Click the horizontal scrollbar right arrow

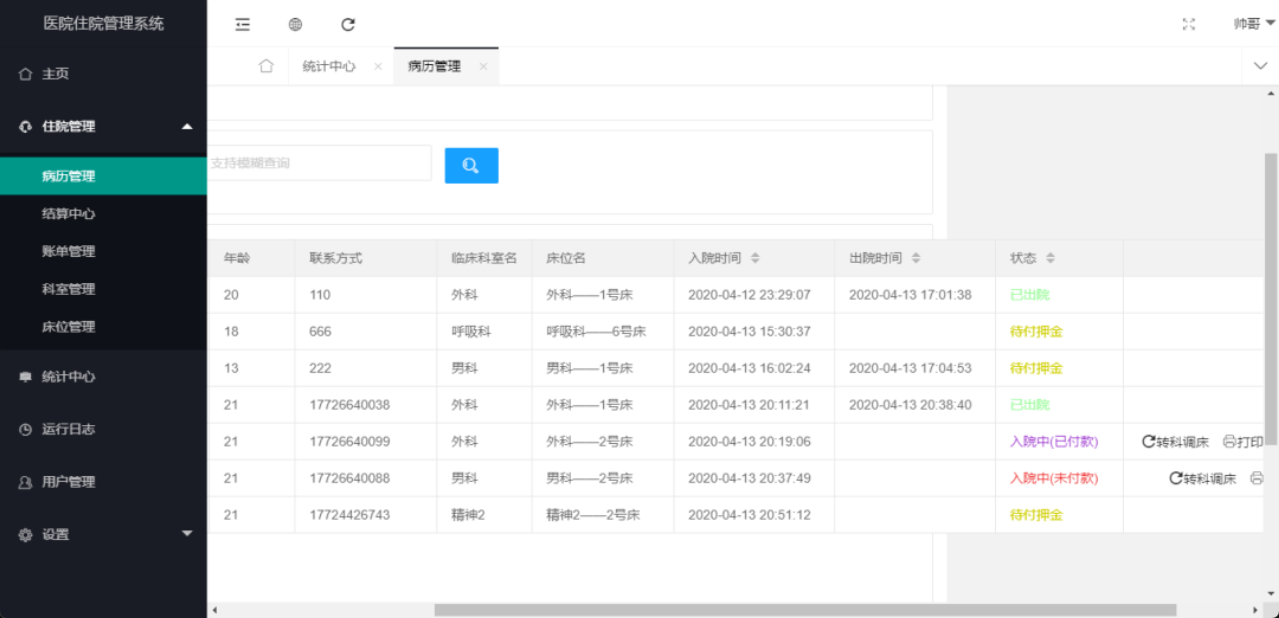point(1257,609)
